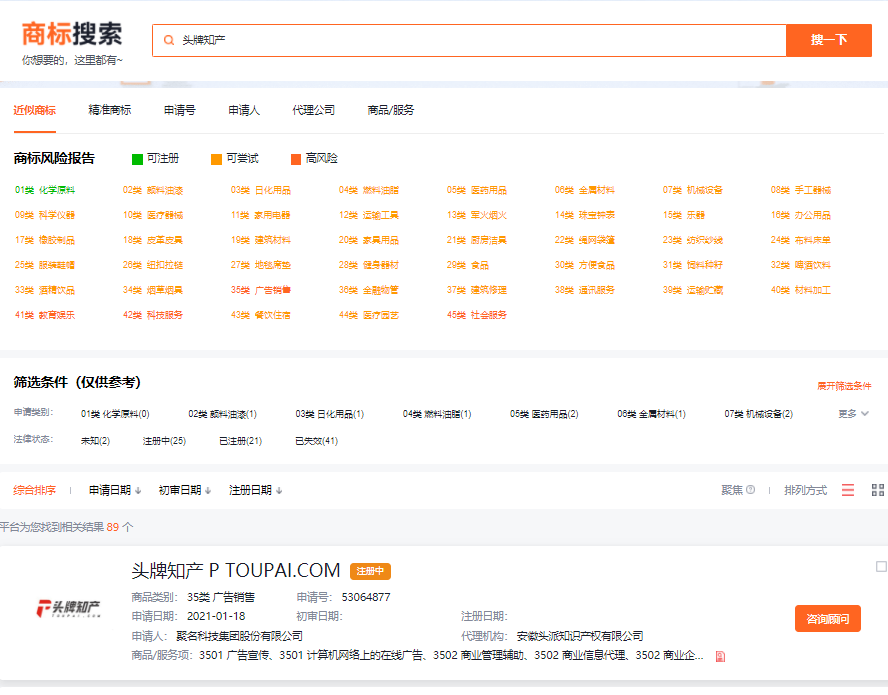Filter legal status 注册中(25)

(x=164, y=441)
